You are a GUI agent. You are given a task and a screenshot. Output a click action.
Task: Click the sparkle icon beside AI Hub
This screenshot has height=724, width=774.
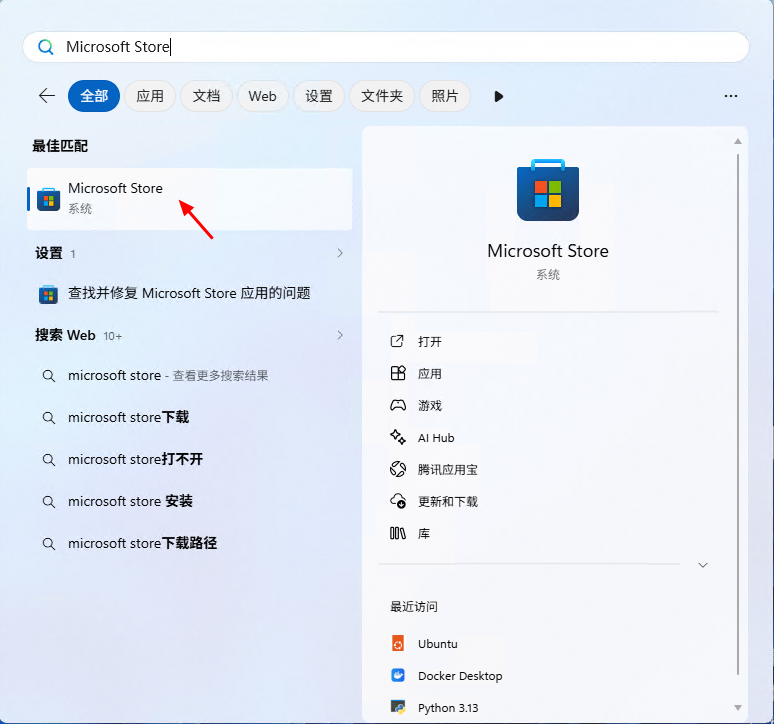pyautogui.click(x=398, y=437)
